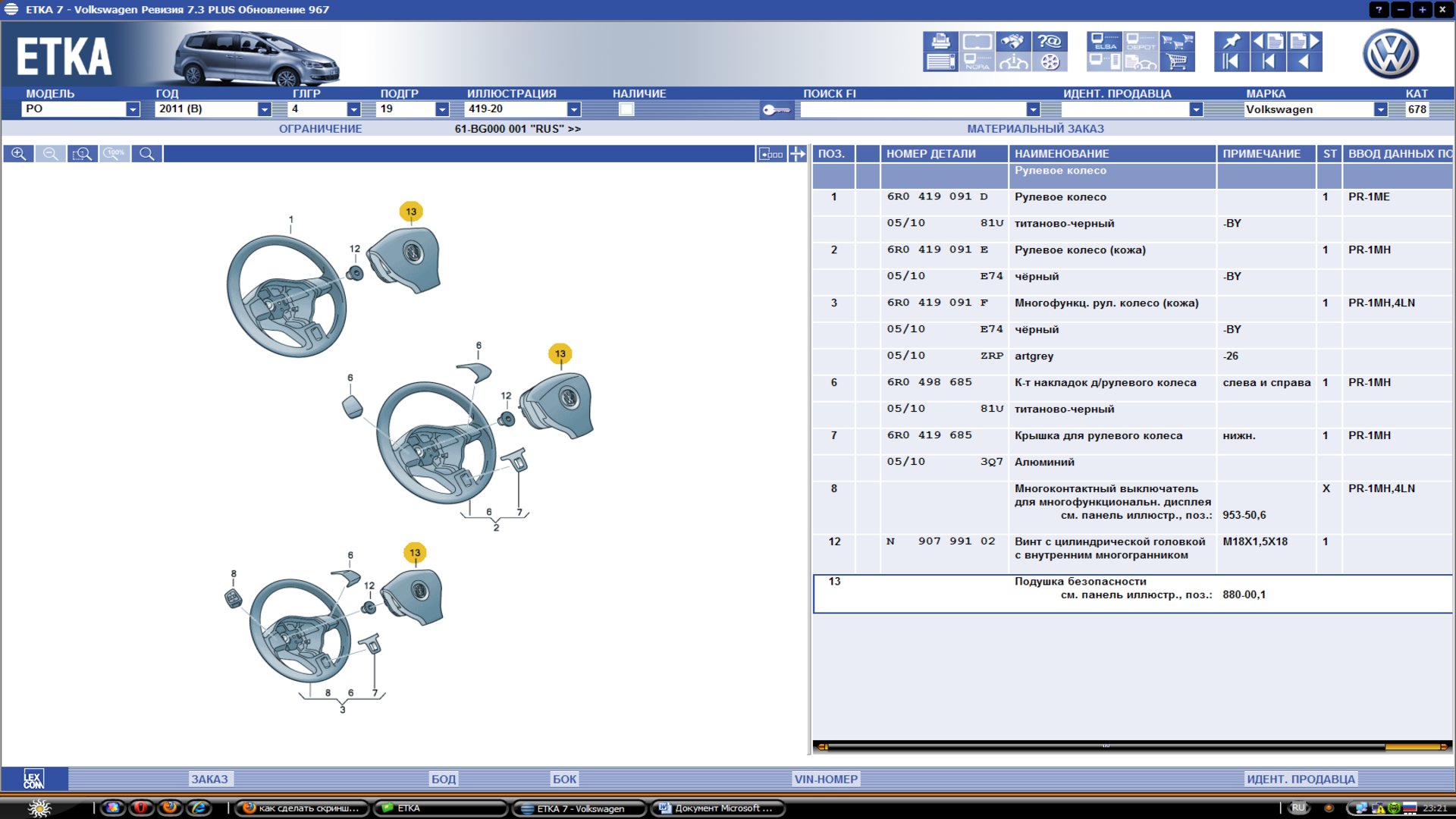Click the МАТЕРИАЛЬНЫЙ ЗАКАЗ label
The width and height of the screenshot is (1456, 819).
click(x=1035, y=129)
